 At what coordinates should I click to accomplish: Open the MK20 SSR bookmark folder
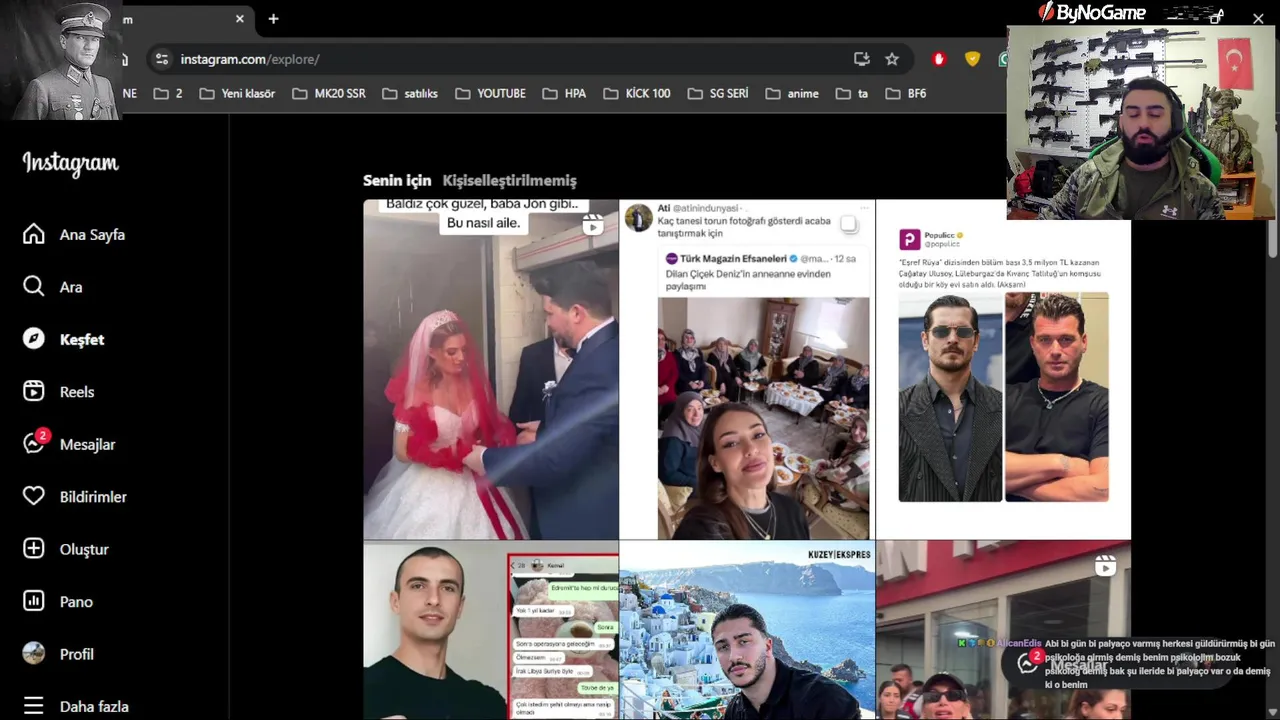[x=329, y=93]
